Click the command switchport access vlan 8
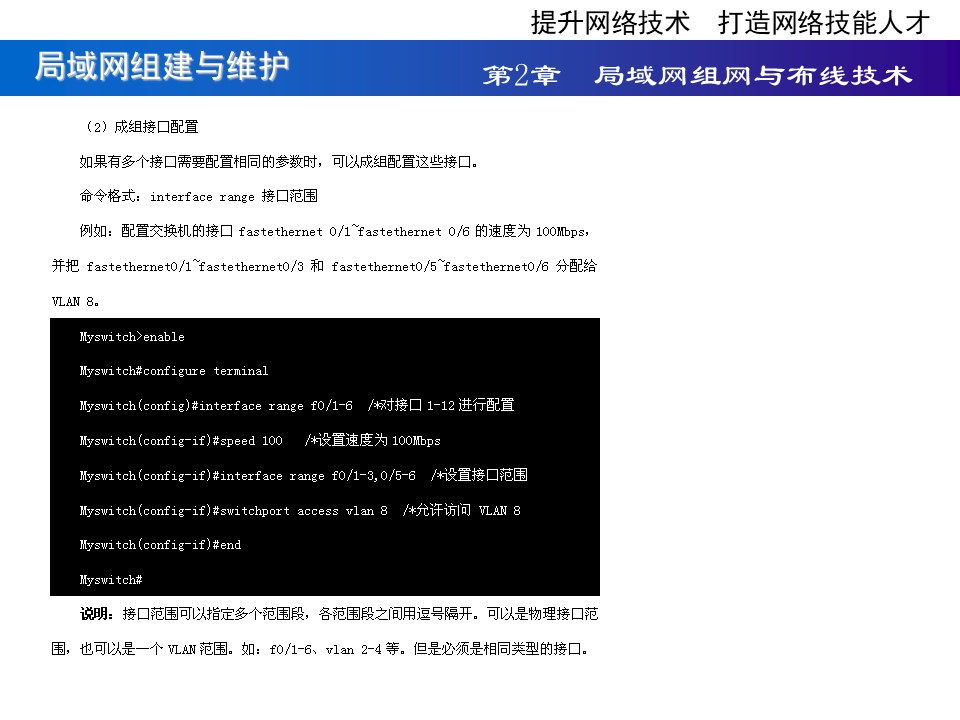The width and height of the screenshot is (960, 720). coord(304,511)
